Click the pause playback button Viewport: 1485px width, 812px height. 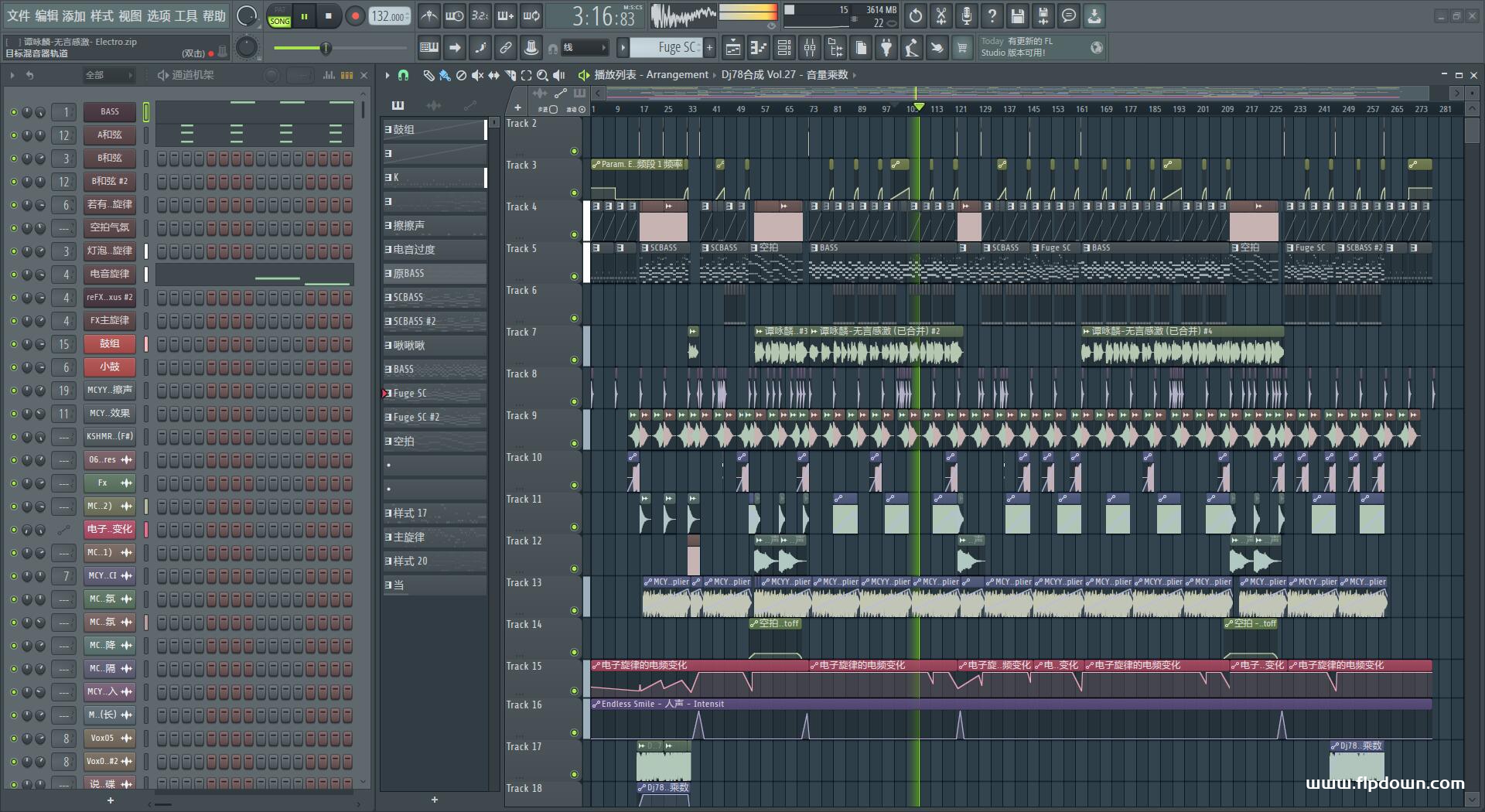tap(305, 16)
